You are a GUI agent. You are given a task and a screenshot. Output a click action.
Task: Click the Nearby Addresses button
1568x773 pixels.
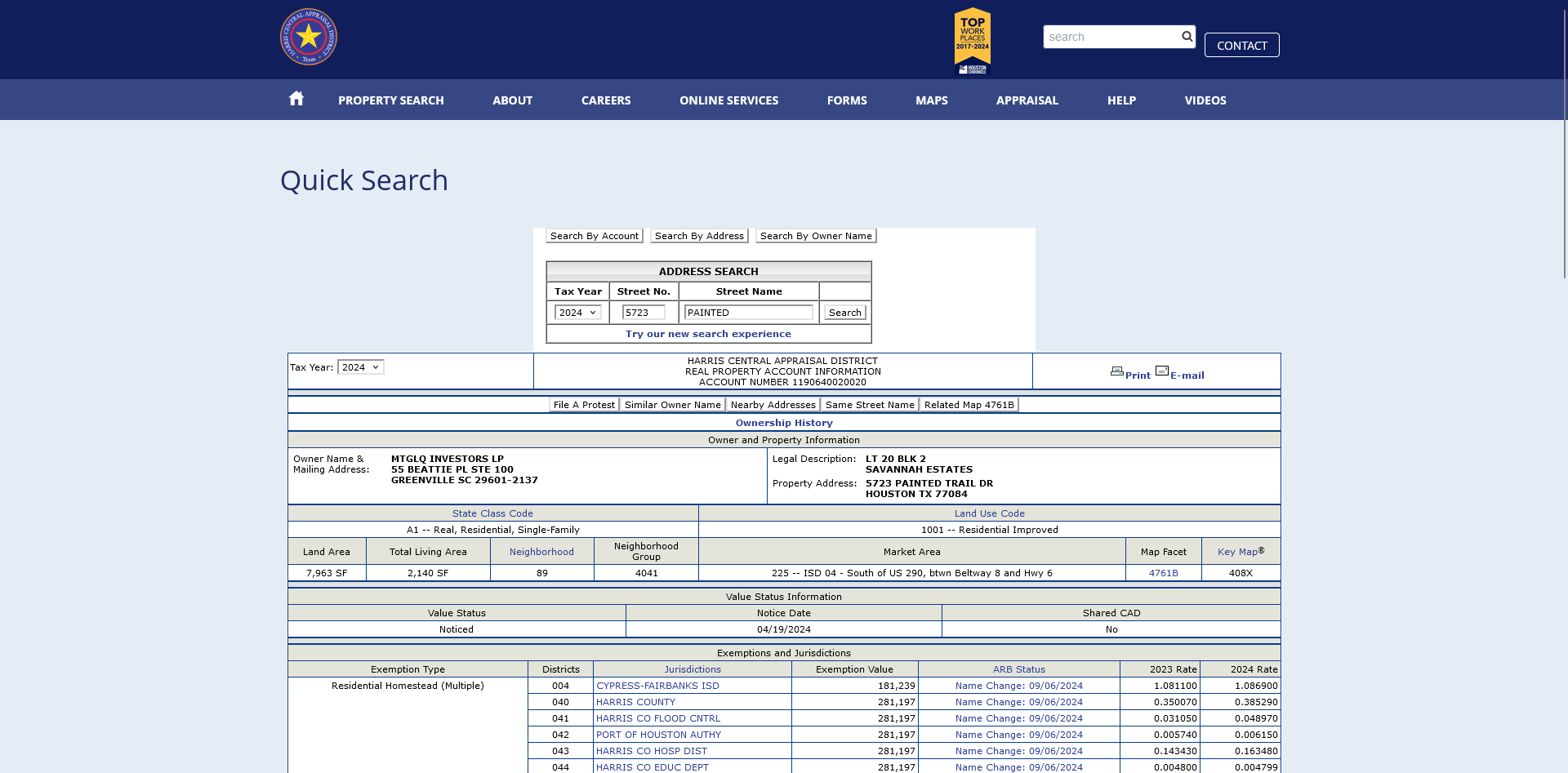[x=773, y=405]
